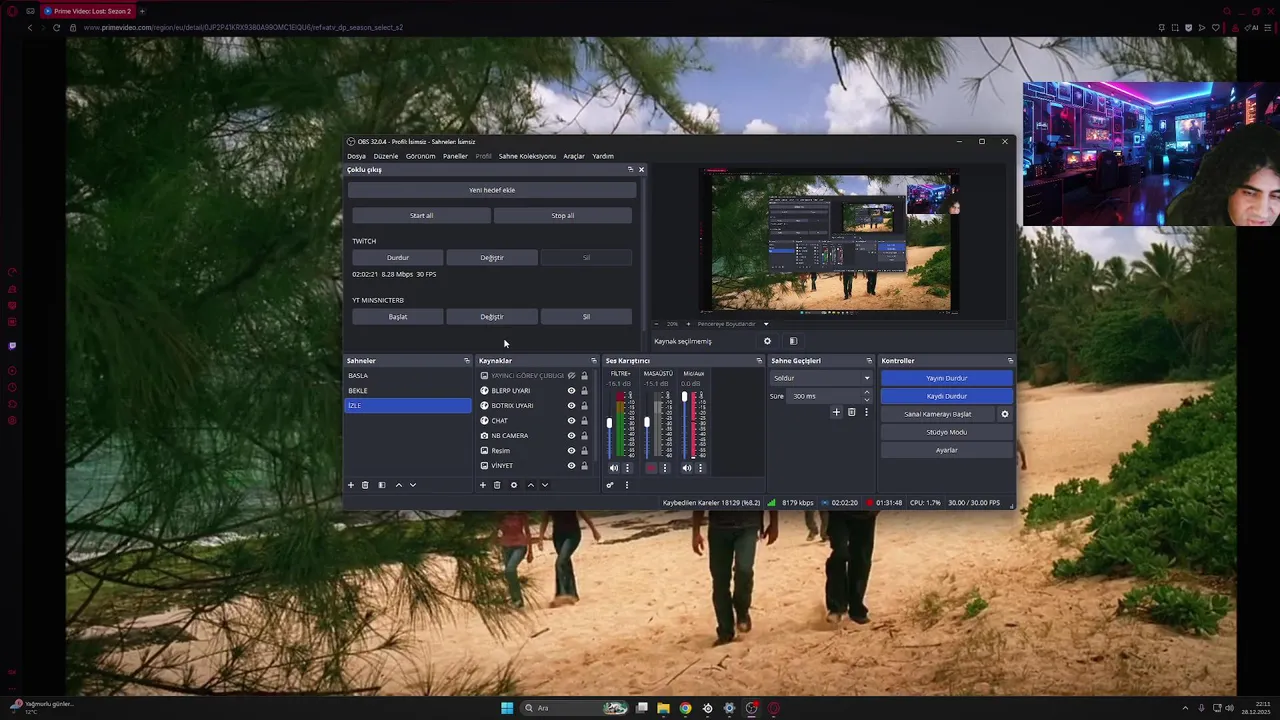This screenshot has width=1280, height=720.
Task: Click Stop all outputs button
Action: coord(563,215)
